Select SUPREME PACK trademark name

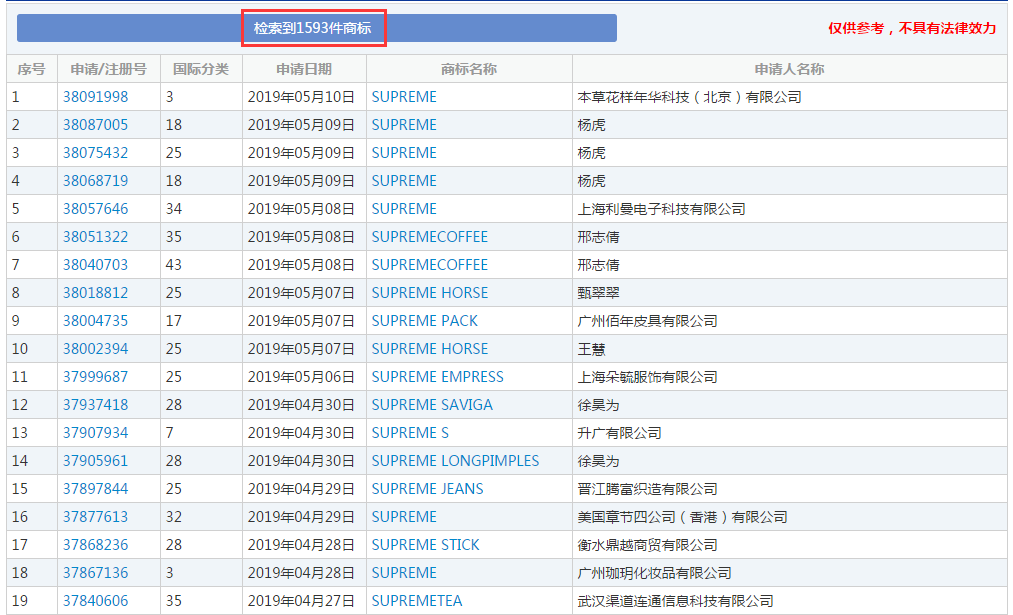pos(424,321)
